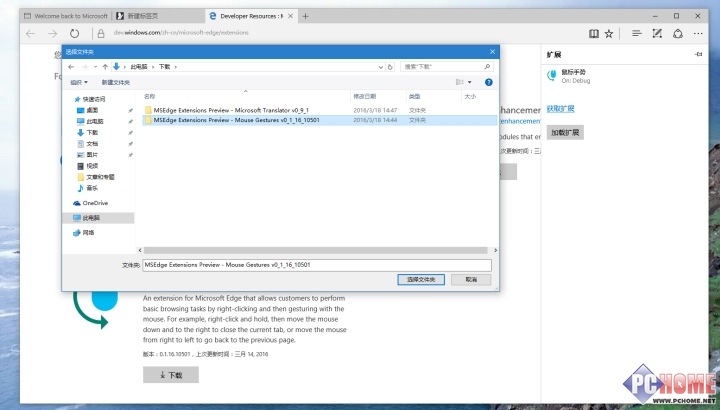
Task: Click the 文件夹 name input field
Action: point(317,265)
